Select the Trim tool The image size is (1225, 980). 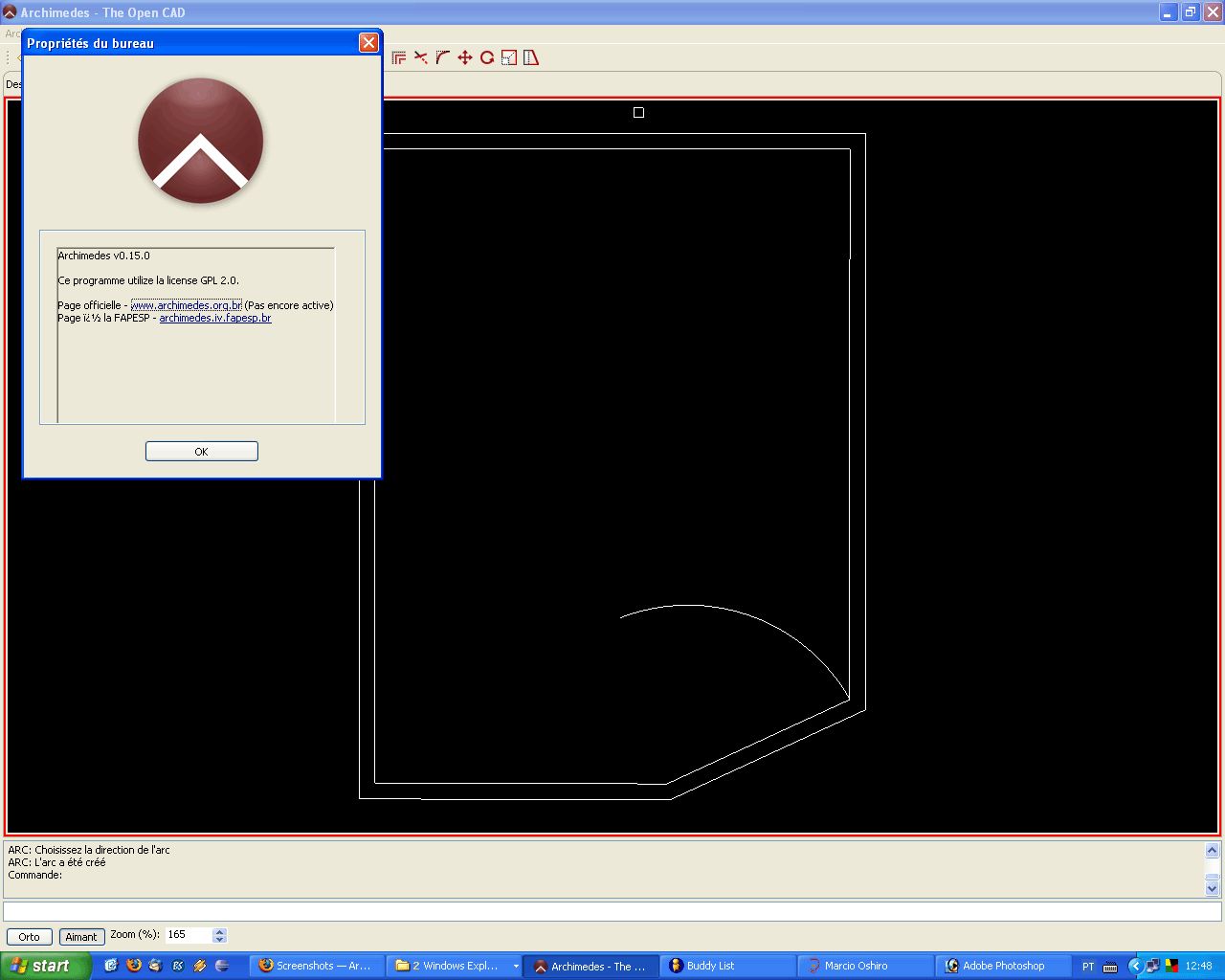coord(421,57)
